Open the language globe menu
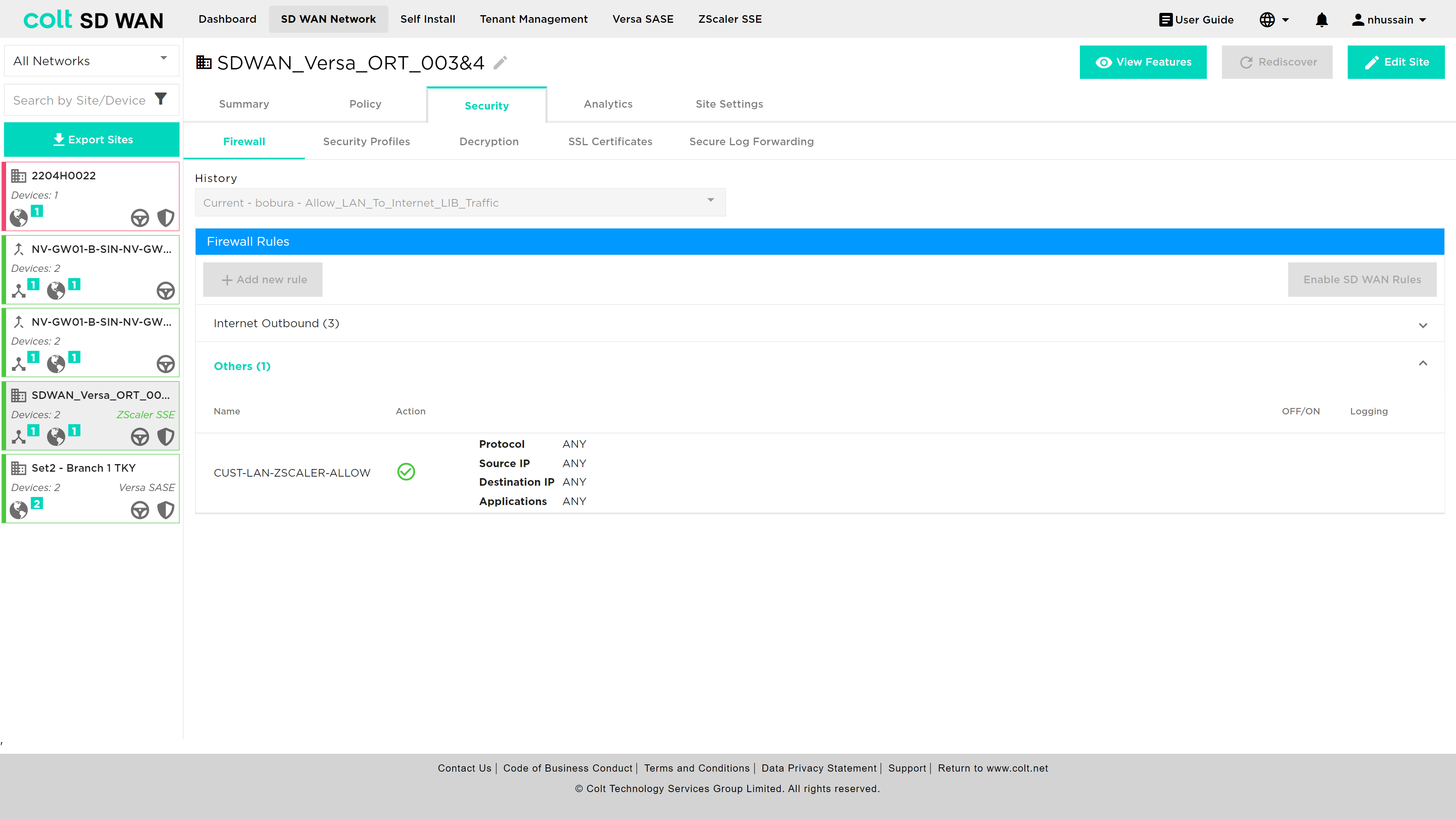The width and height of the screenshot is (1456, 819). click(1274, 20)
